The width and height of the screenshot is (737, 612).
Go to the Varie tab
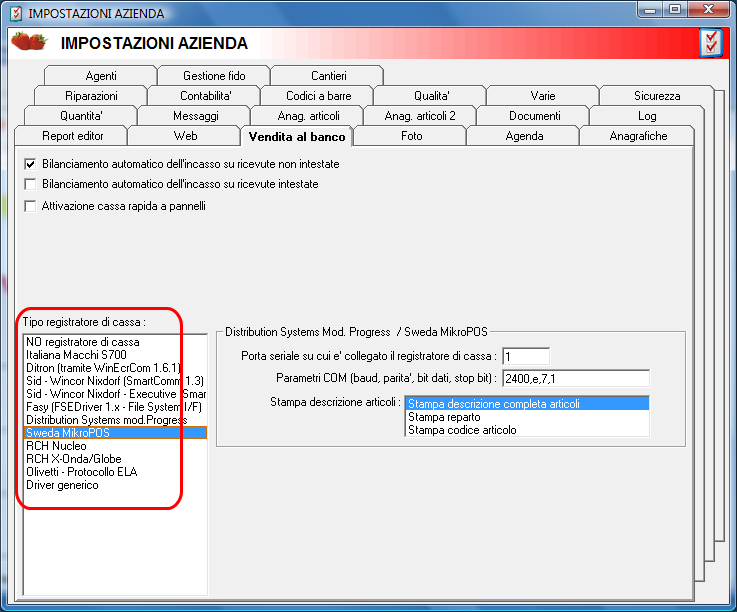click(543, 96)
